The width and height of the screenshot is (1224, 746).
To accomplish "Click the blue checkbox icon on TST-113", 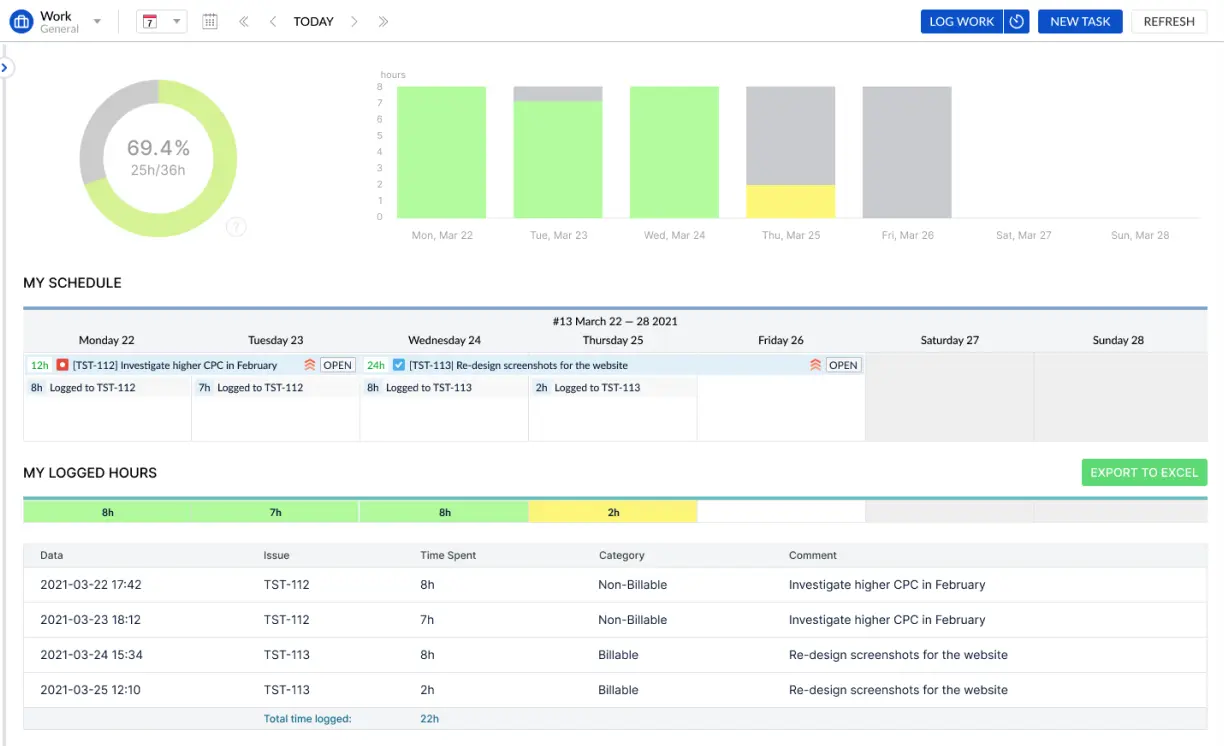I will (x=399, y=365).
